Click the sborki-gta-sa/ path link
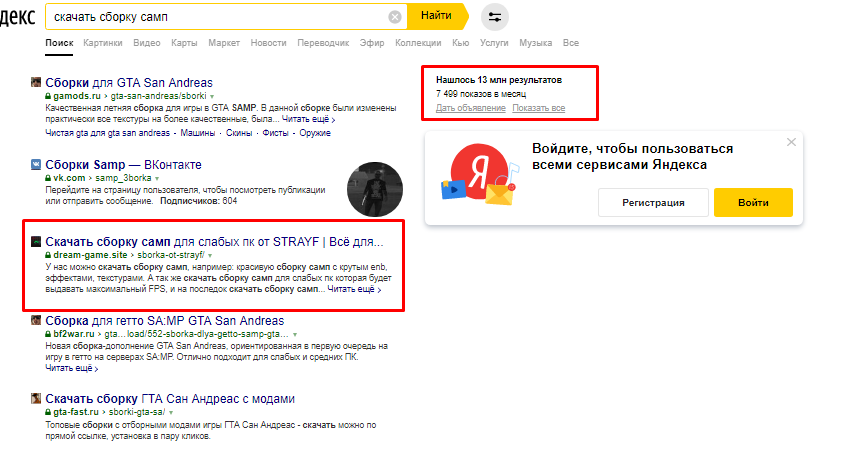The image size is (862, 452). [x=137, y=412]
